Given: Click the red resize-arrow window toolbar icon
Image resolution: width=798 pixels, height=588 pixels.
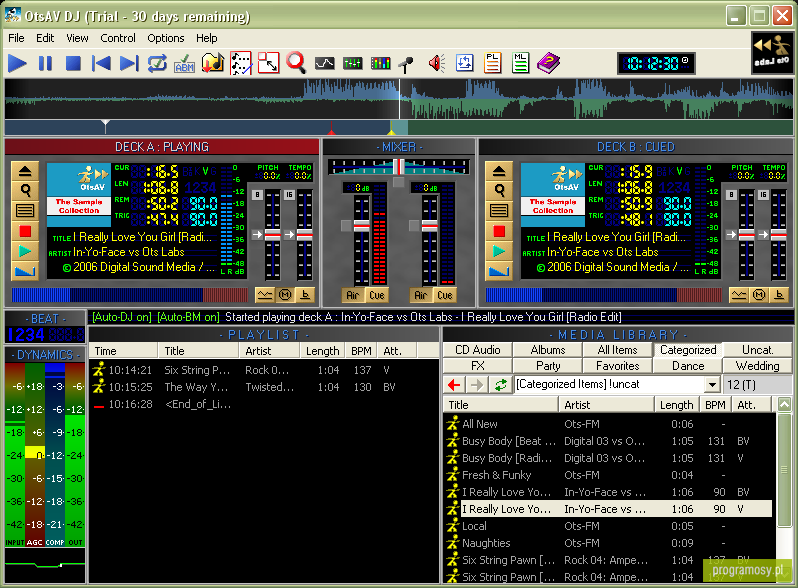Looking at the screenshot, I should click(x=269, y=63).
